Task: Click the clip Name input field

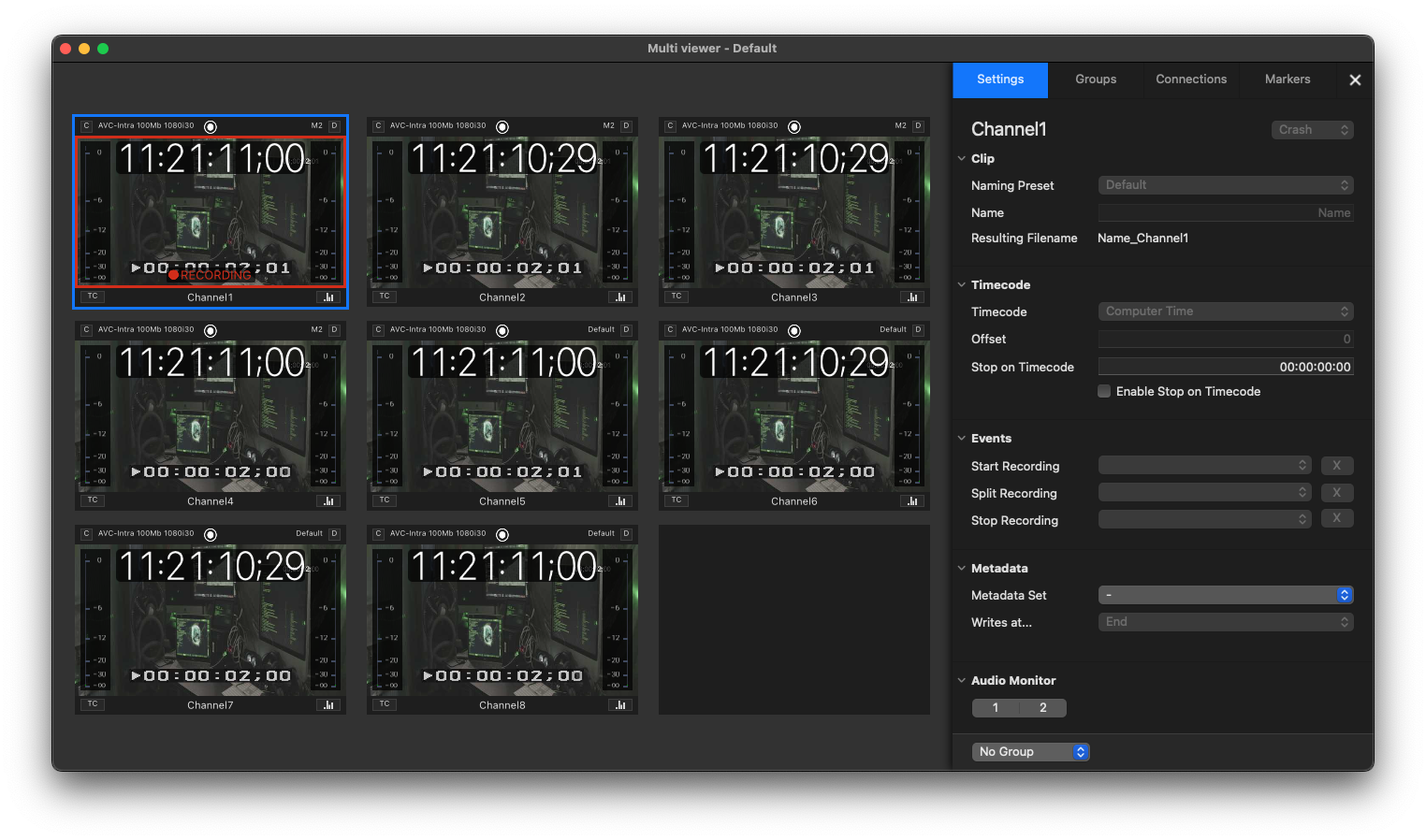Action: point(1226,212)
